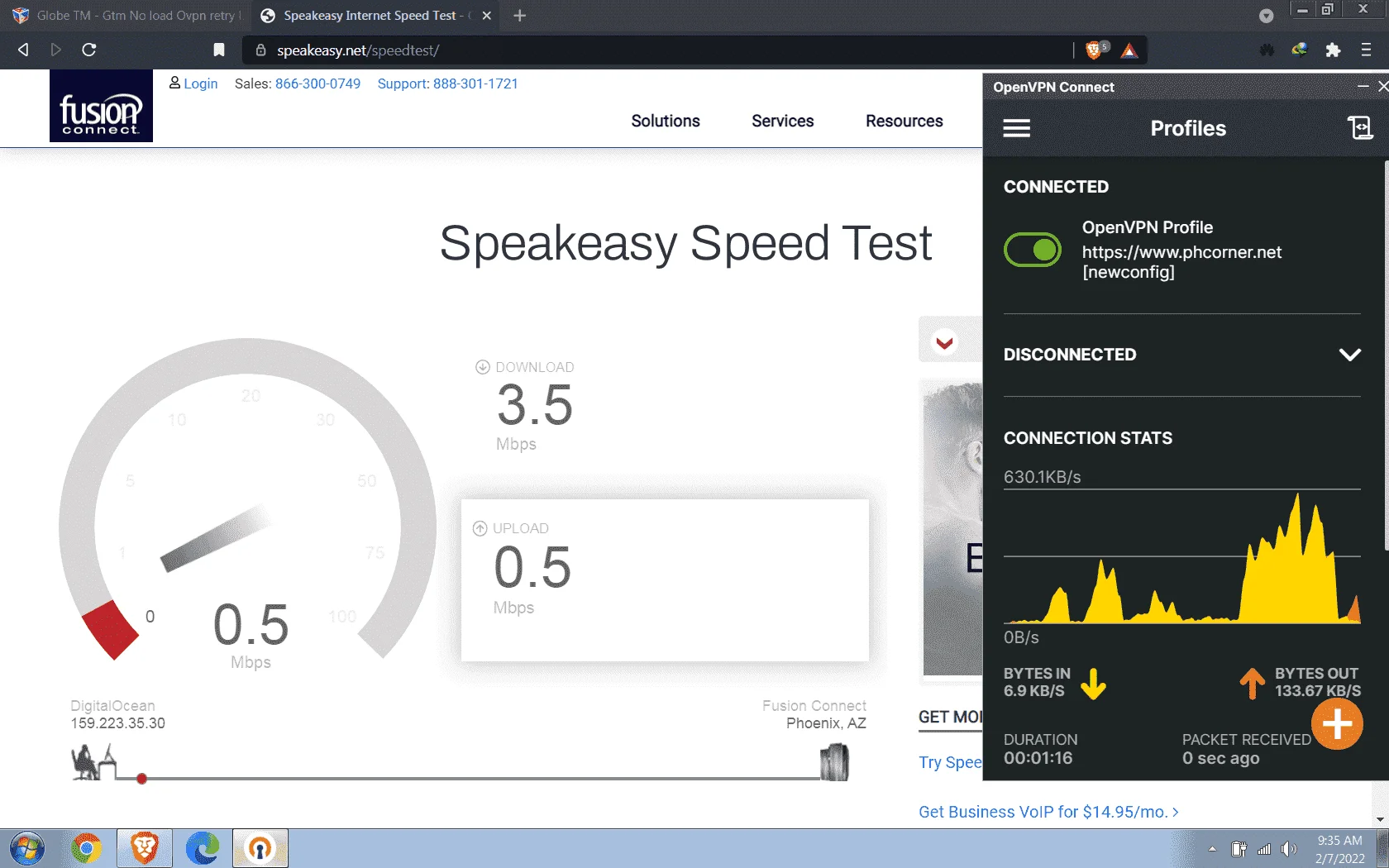Click the red chevron dropdown beside the ad

pos(945,341)
